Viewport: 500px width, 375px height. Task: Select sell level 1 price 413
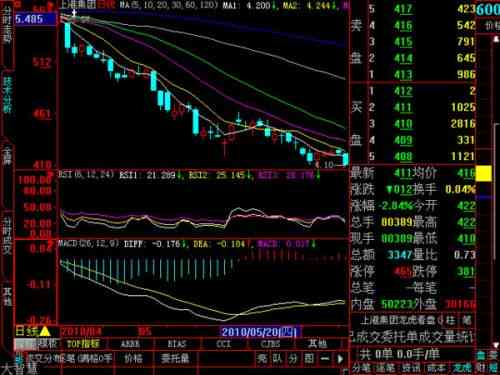click(403, 75)
